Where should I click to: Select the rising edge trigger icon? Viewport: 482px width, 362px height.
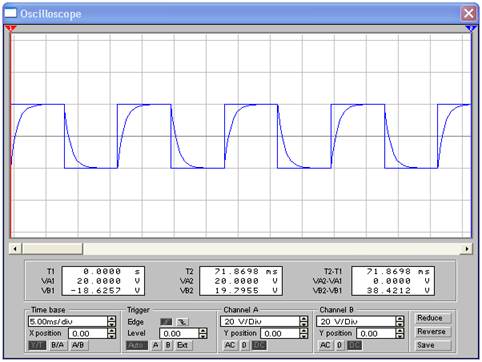coord(166,322)
